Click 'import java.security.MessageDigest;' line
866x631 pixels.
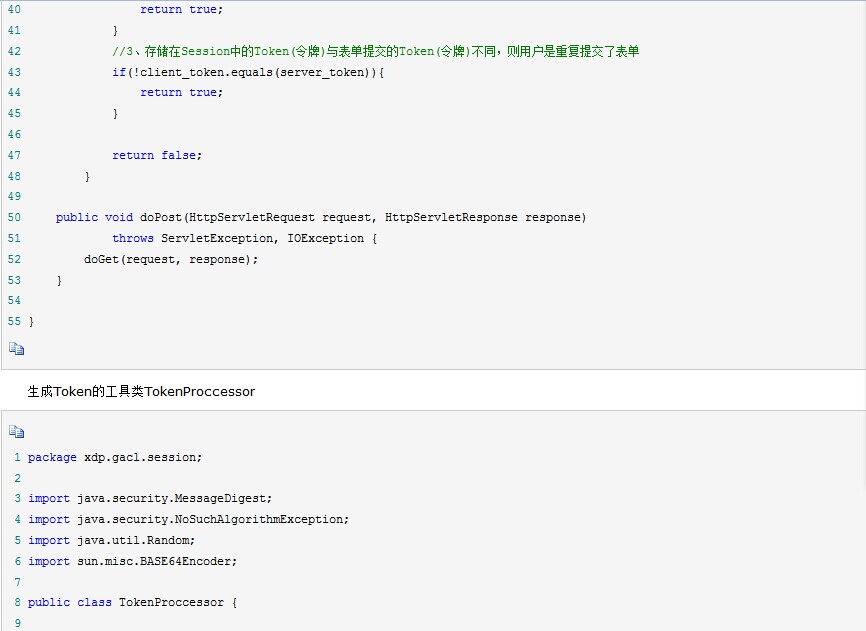coord(150,498)
